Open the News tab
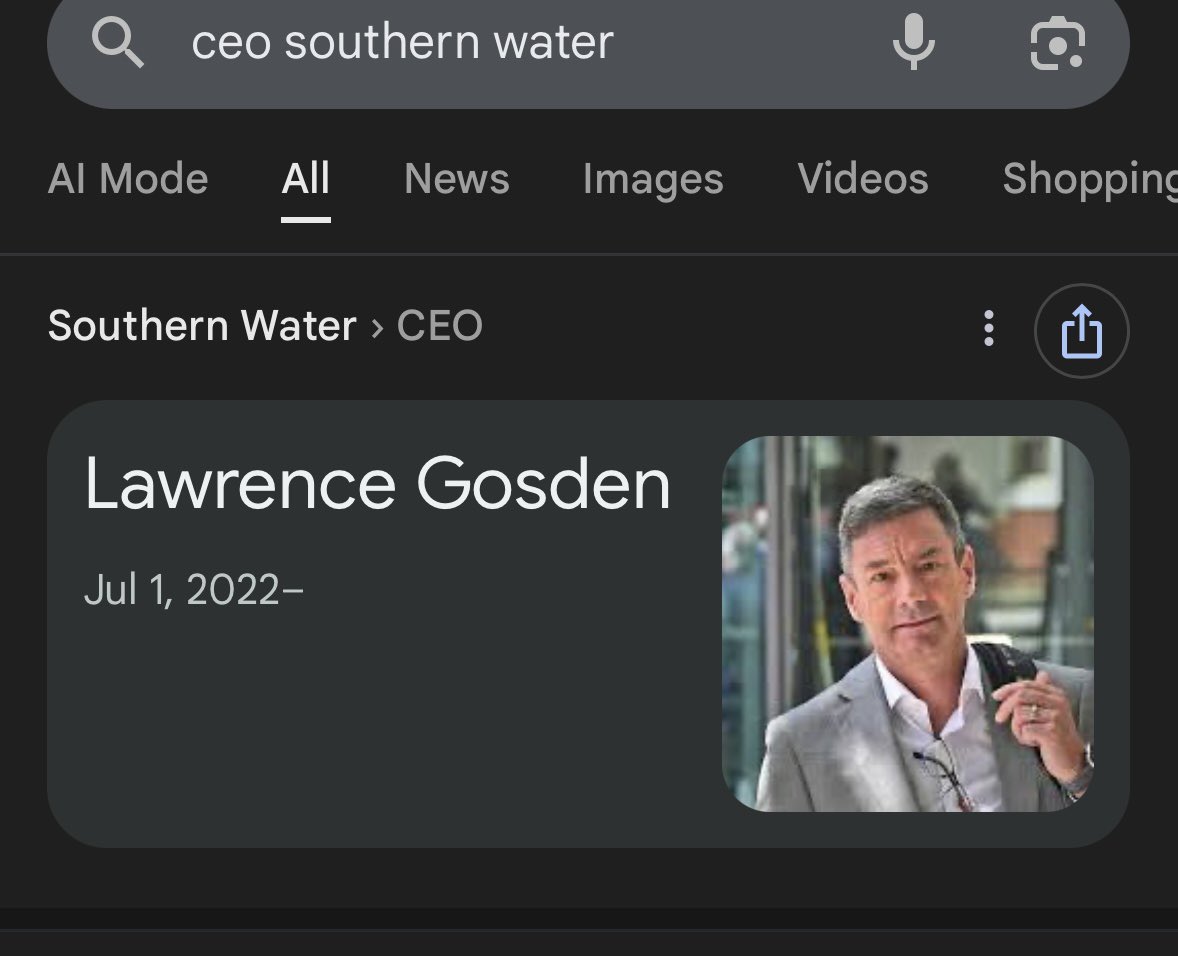This screenshot has height=956, width=1178. (457, 179)
